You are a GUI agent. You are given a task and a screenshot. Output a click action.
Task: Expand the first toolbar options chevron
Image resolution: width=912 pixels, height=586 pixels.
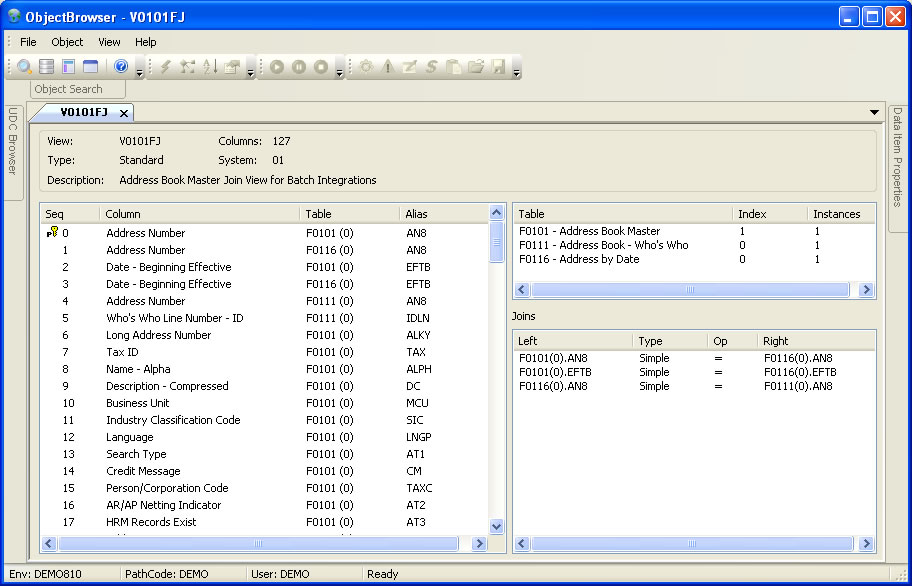coord(140,71)
